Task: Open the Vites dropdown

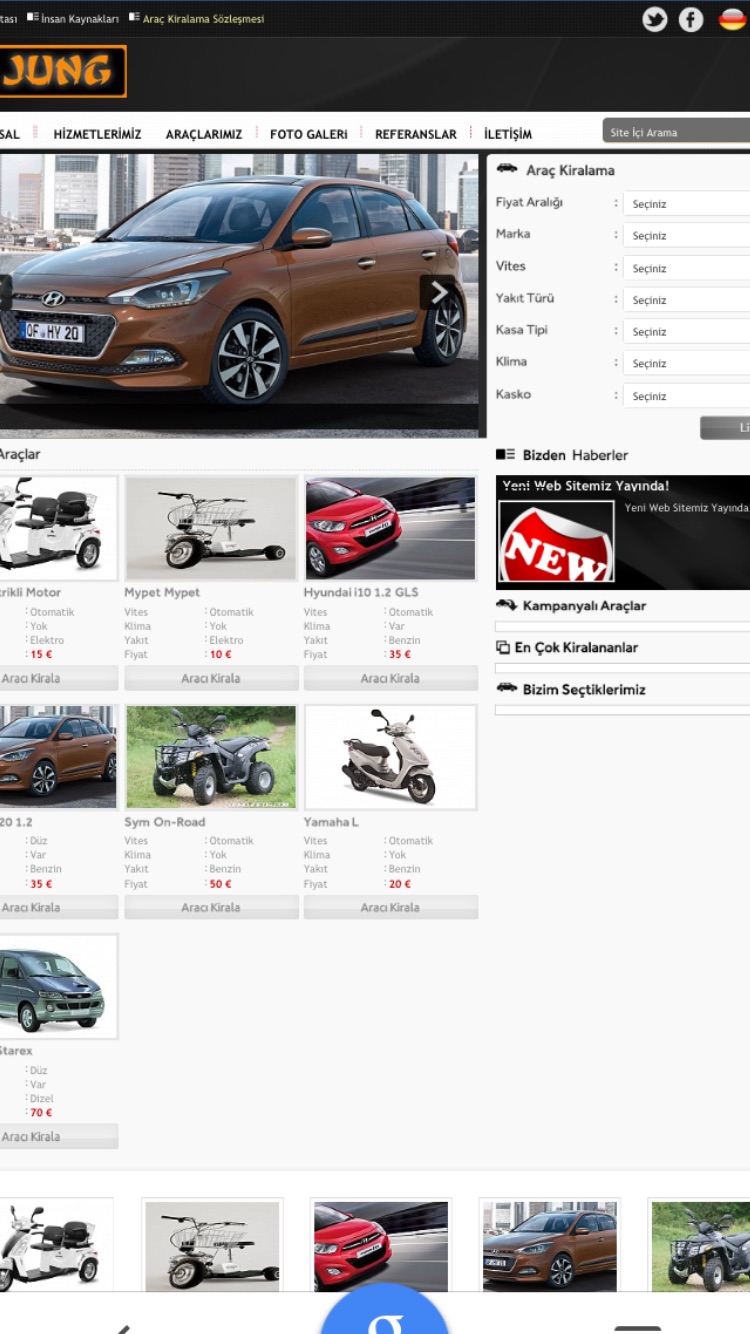Action: (x=686, y=268)
